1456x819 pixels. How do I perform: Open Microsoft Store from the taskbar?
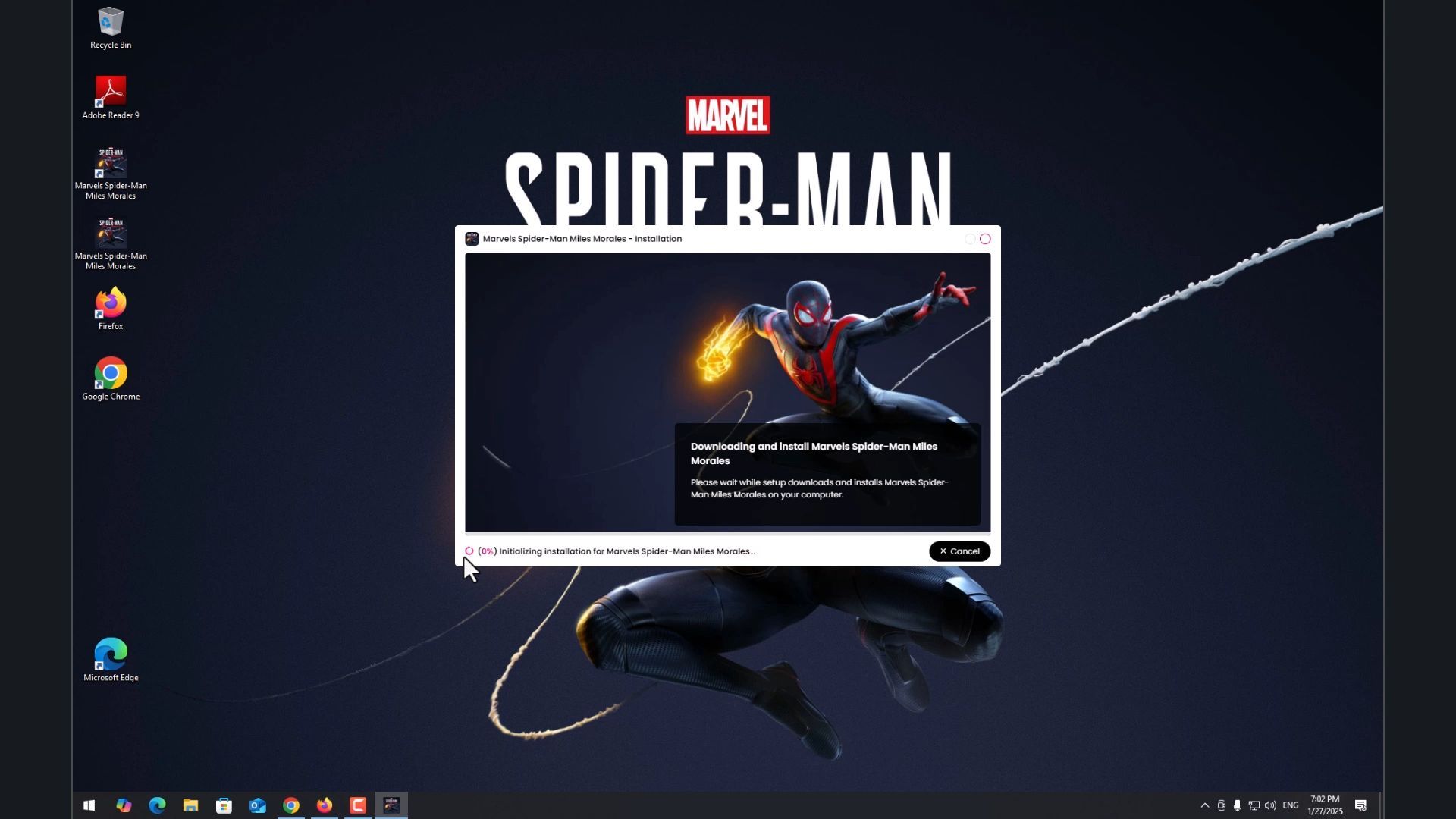(x=224, y=805)
